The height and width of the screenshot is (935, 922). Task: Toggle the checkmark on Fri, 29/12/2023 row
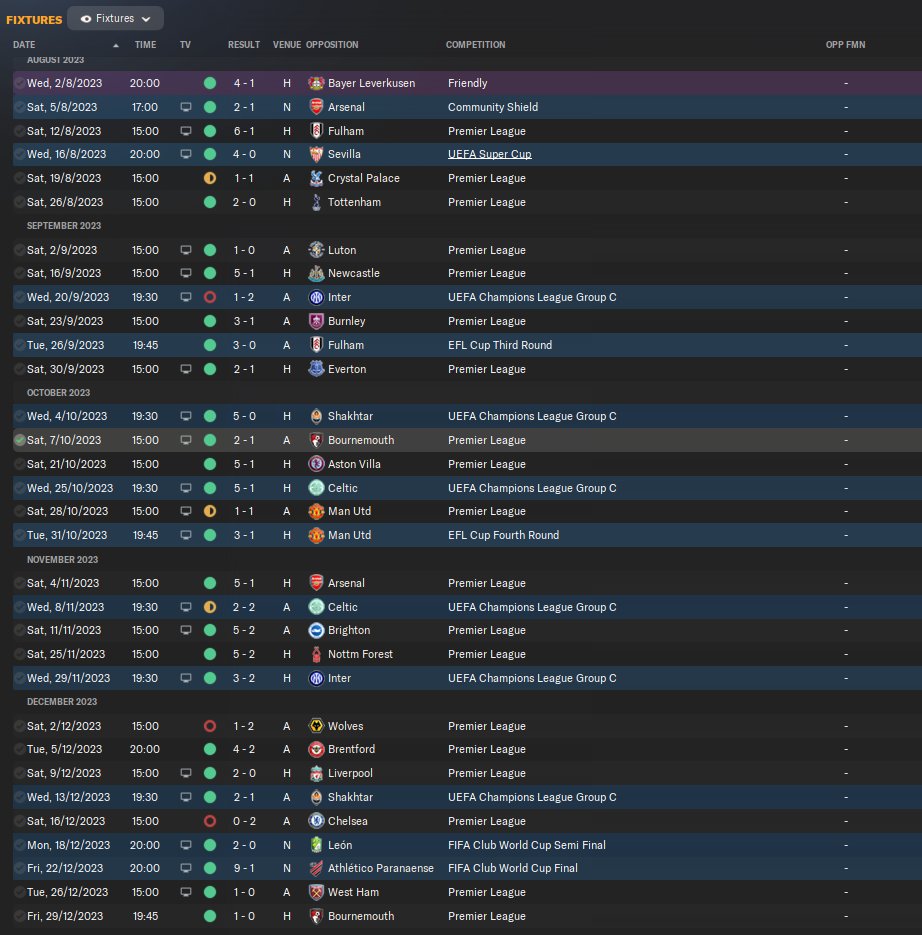[x=20, y=916]
